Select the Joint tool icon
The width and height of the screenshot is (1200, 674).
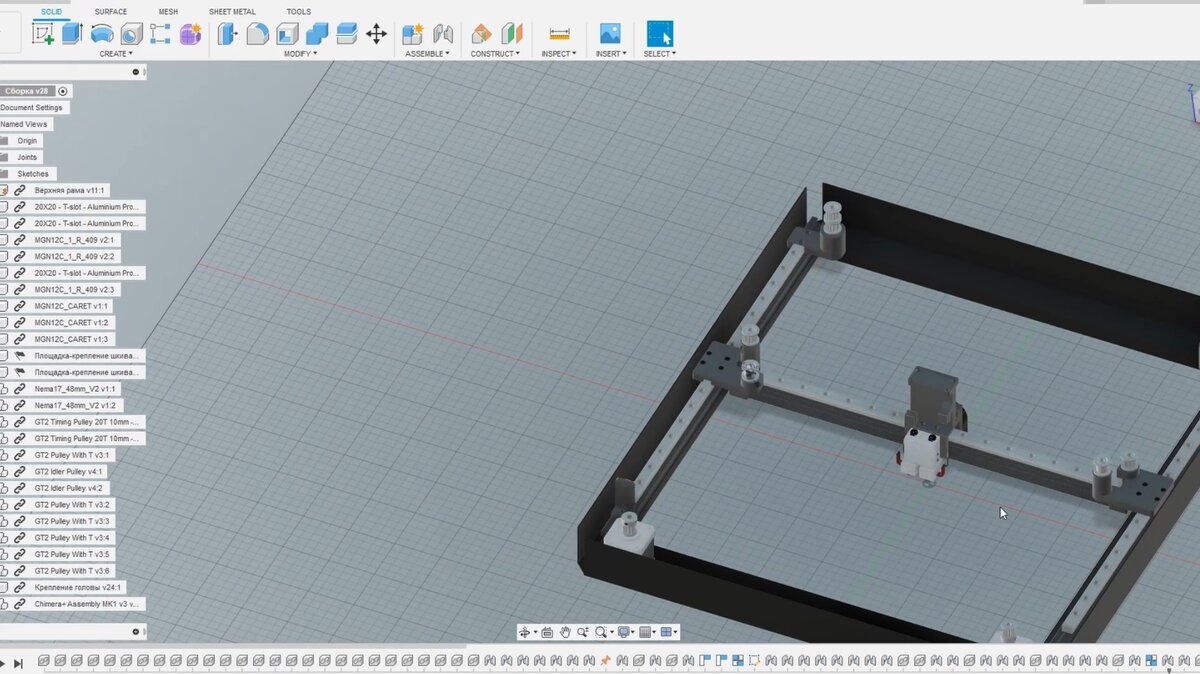pyautogui.click(x=443, y=34)
